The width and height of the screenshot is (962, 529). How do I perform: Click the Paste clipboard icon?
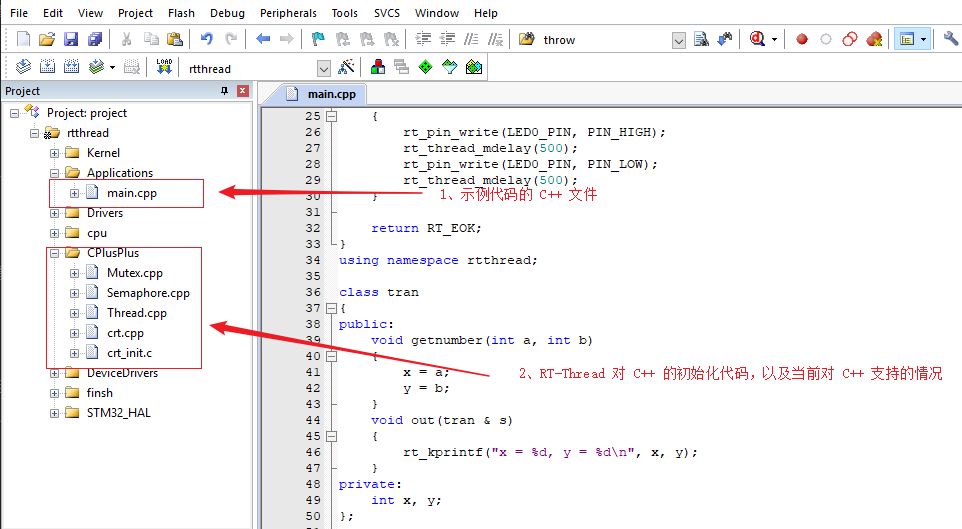[175, 39]
